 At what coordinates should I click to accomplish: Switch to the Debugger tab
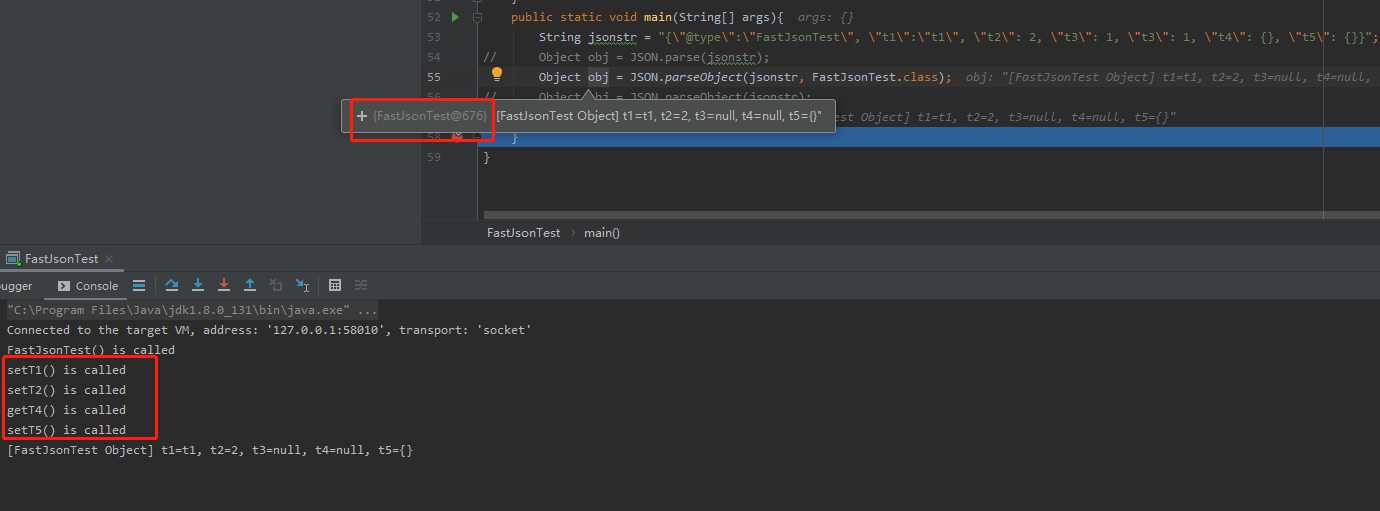16,286
